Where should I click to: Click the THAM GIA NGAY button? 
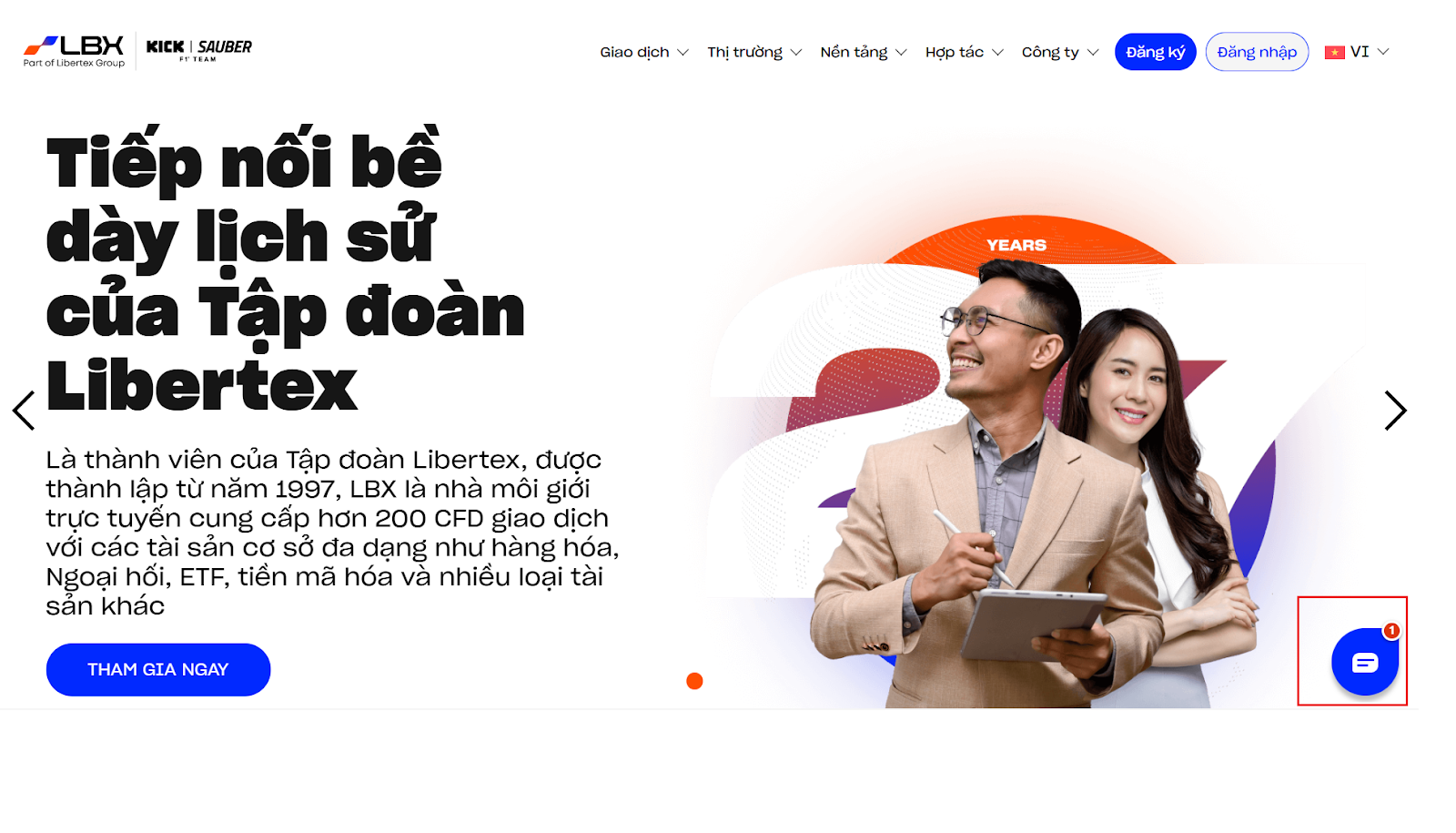click(158, 669)
